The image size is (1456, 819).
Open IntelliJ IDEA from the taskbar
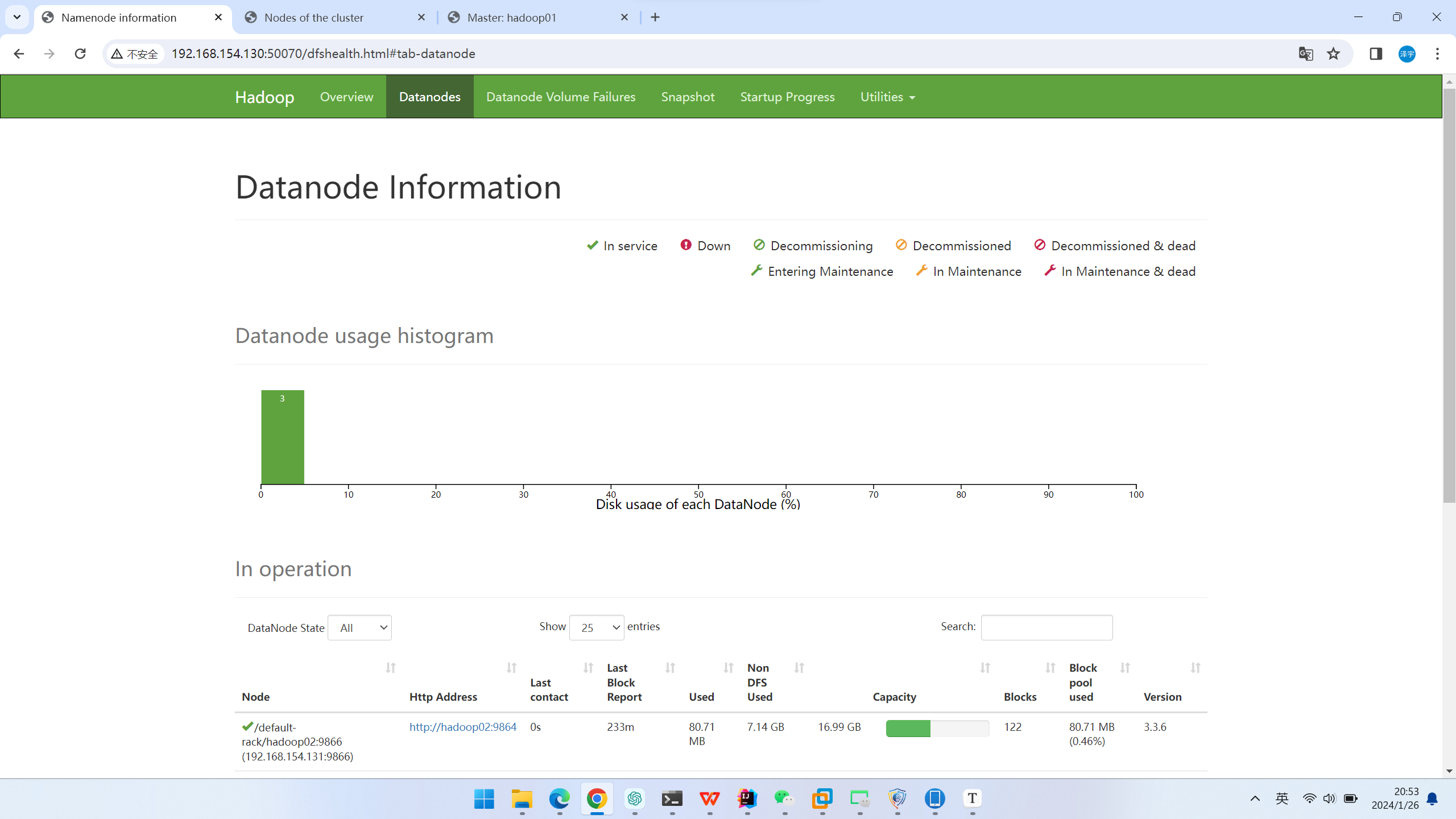(747, 799)
